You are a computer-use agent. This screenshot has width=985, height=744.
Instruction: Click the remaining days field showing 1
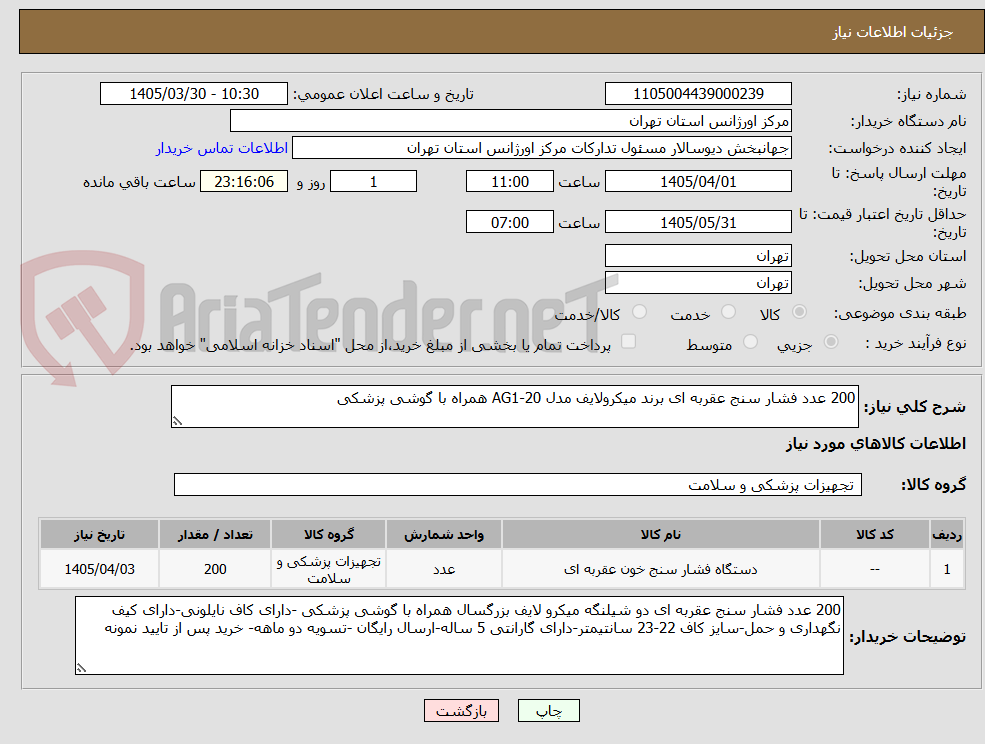(x=373, y=182)
